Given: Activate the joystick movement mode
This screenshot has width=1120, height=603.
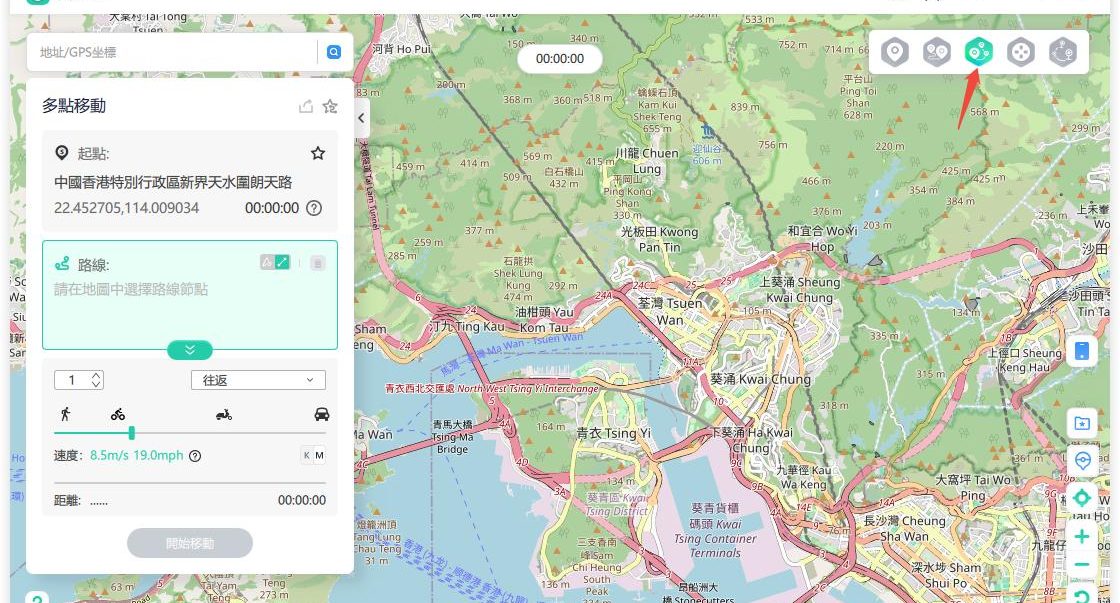Looking at the screenshot, I should pos(1020,52).
